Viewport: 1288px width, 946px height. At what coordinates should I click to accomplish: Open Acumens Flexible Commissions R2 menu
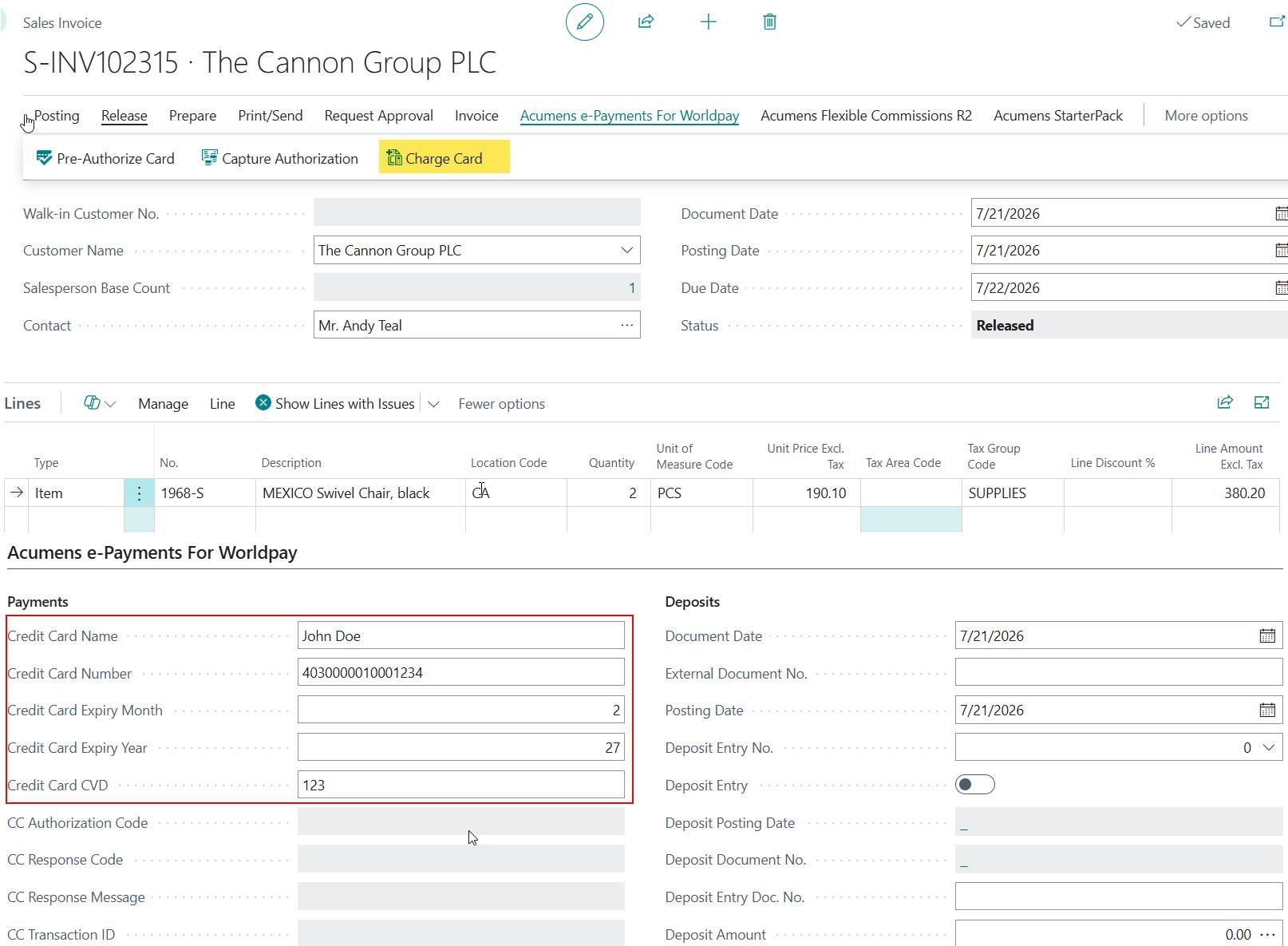point(867,116)
